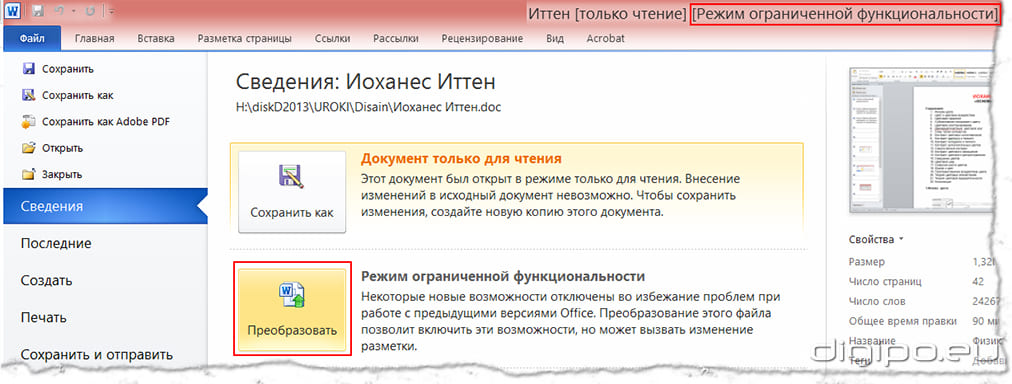
Task: Click the icon next to Сохранить как
Action: 28,95
